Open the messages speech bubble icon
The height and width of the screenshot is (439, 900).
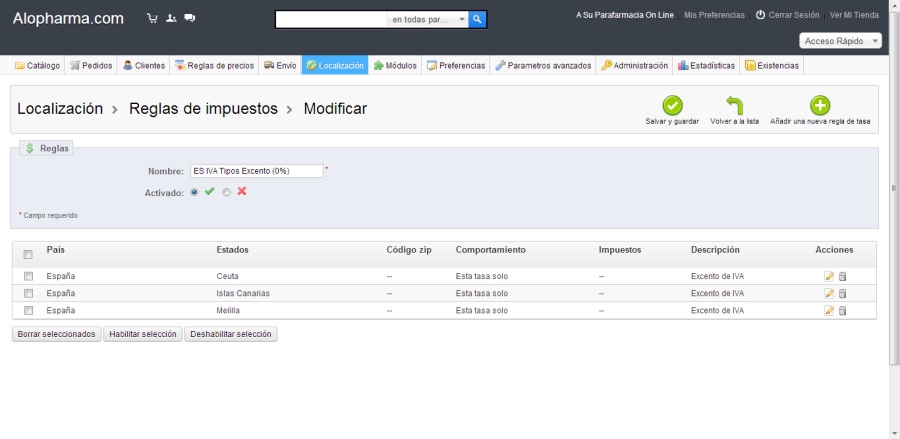190,18
